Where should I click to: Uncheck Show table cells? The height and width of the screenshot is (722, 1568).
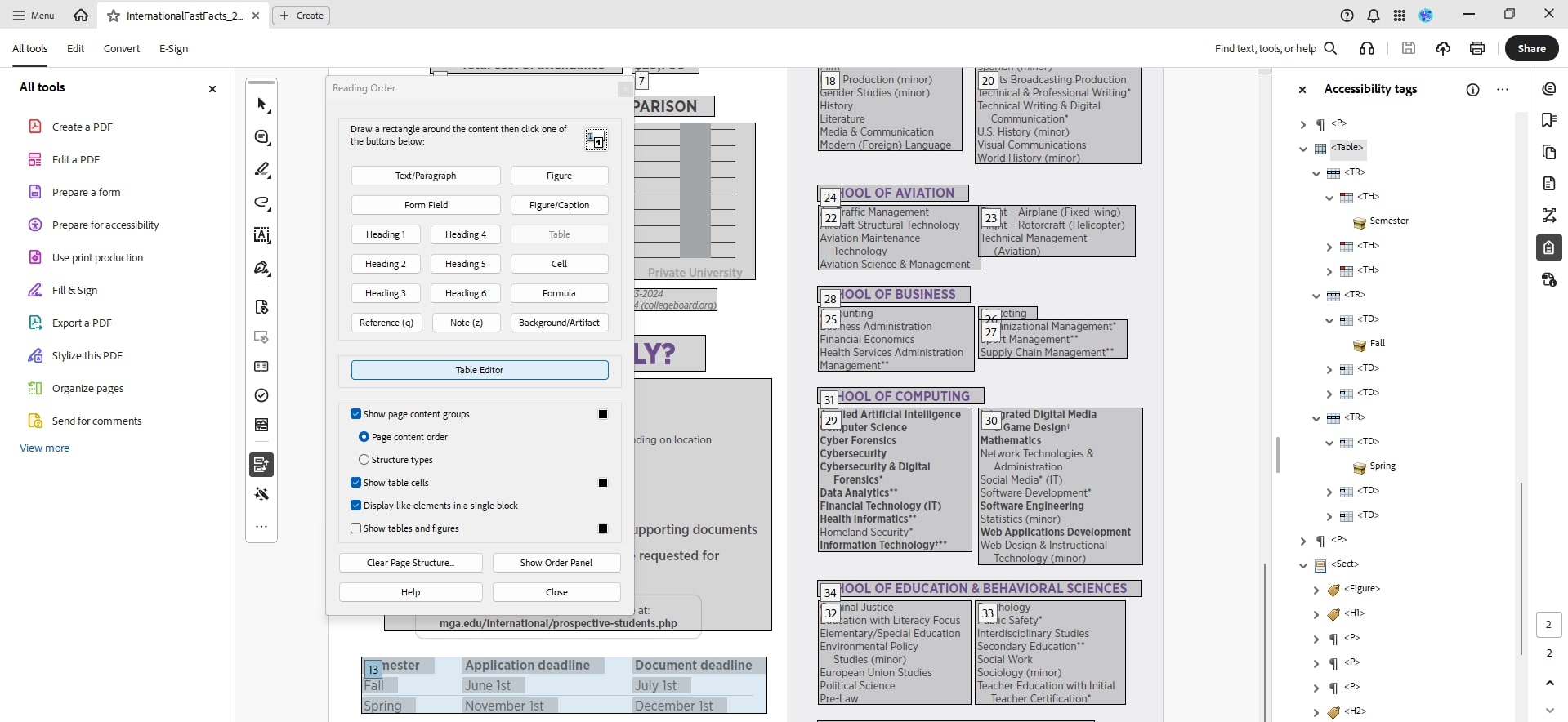356,483
